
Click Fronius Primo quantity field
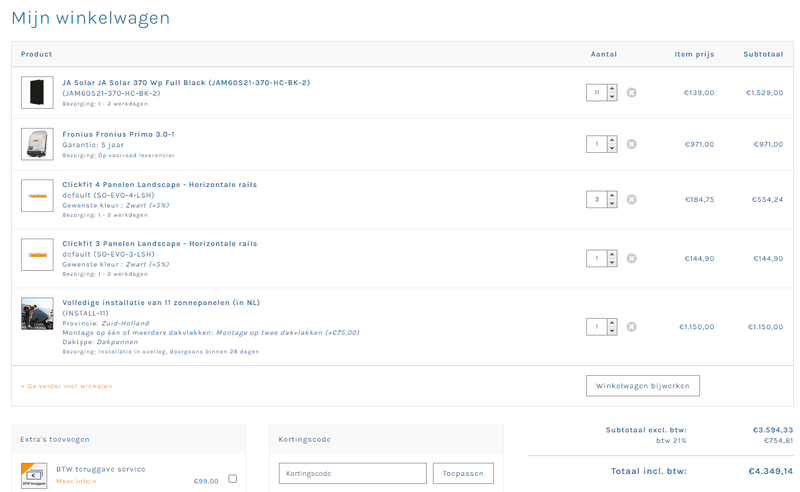click(596, 144)
